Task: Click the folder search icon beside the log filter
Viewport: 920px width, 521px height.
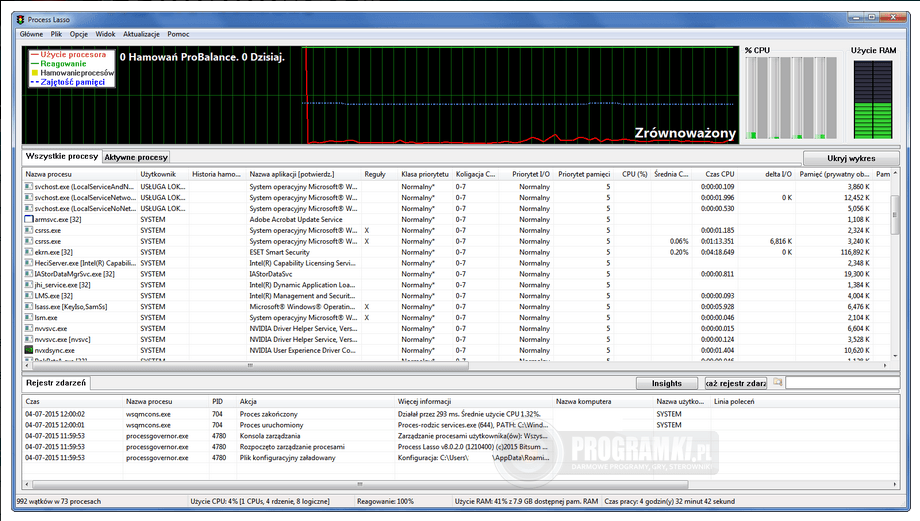Action: 777,382
